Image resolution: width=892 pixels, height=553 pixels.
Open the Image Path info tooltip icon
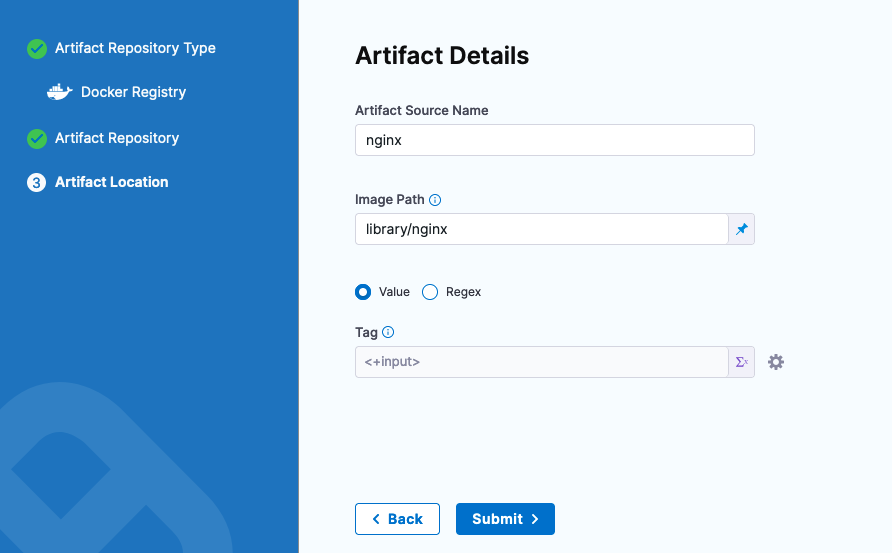(x=435, y=200)
